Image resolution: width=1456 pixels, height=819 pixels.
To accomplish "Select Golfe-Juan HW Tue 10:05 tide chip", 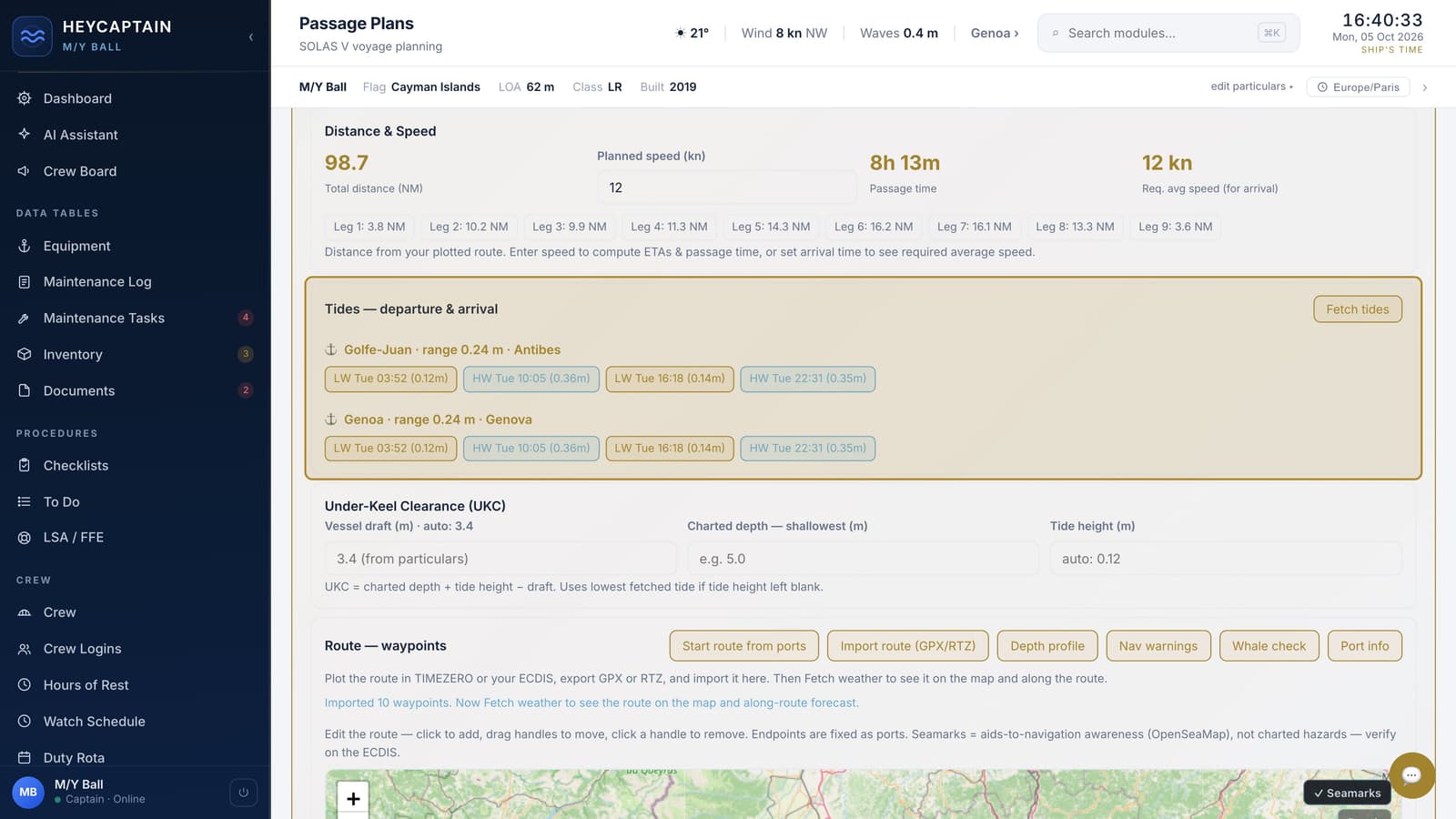I will tap(531, 379).
